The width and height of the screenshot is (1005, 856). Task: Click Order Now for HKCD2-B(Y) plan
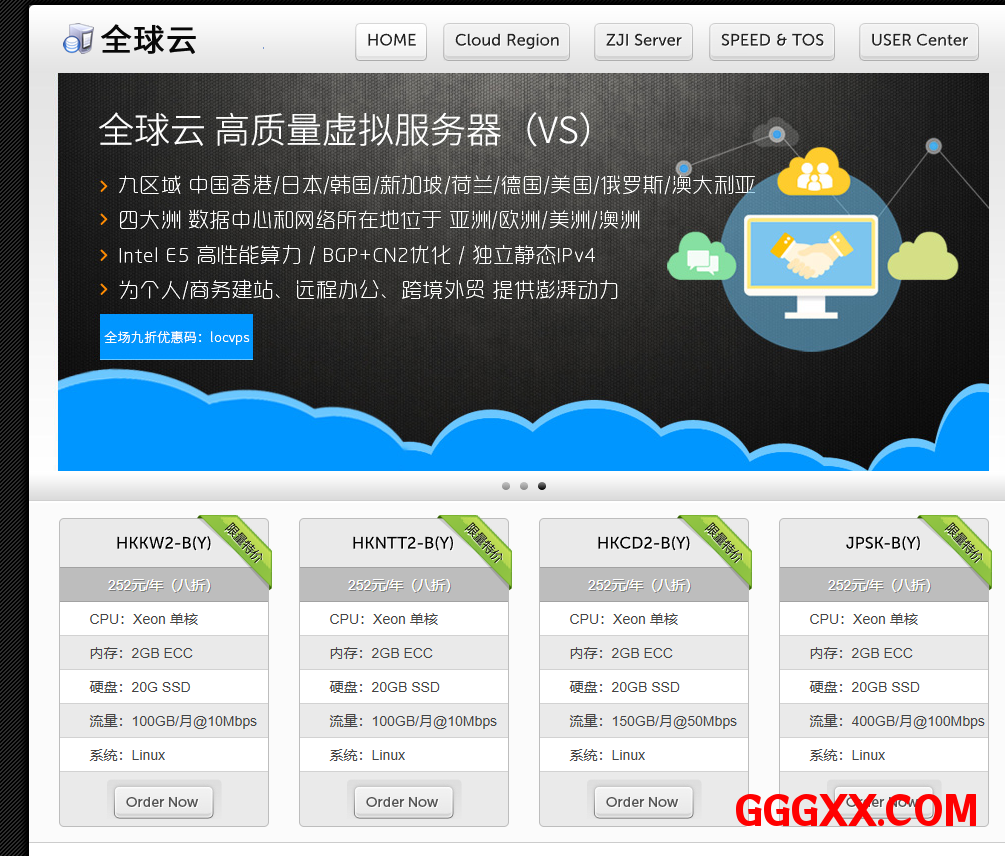tap(642, 802)
